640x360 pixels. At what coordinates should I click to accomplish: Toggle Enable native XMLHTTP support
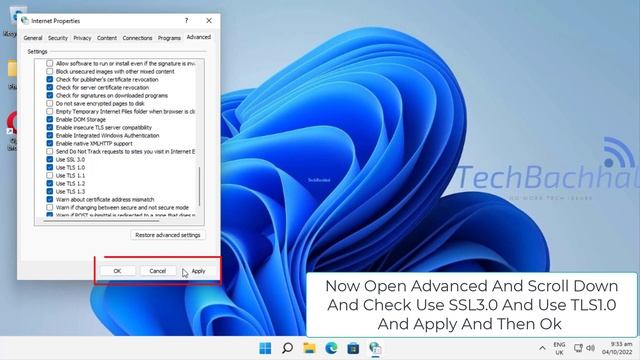click(50, 143)
